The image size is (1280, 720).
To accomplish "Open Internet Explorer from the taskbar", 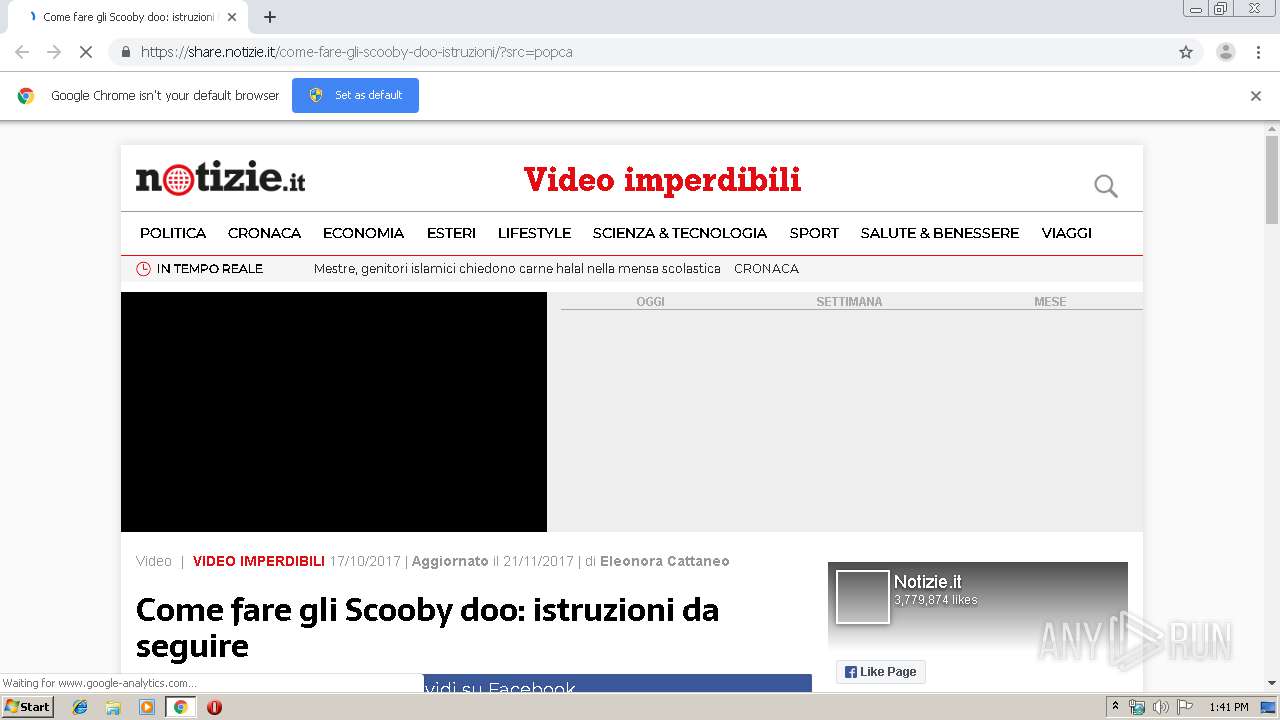I will (x=80, y=707).
